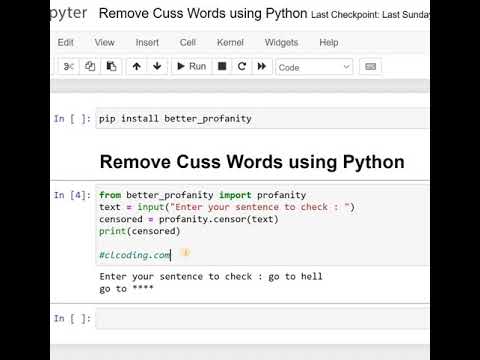This screenshot has width=480, height=360.
Task: Move selected cell up with arrow icon
Action: click(x=137, y=67)
